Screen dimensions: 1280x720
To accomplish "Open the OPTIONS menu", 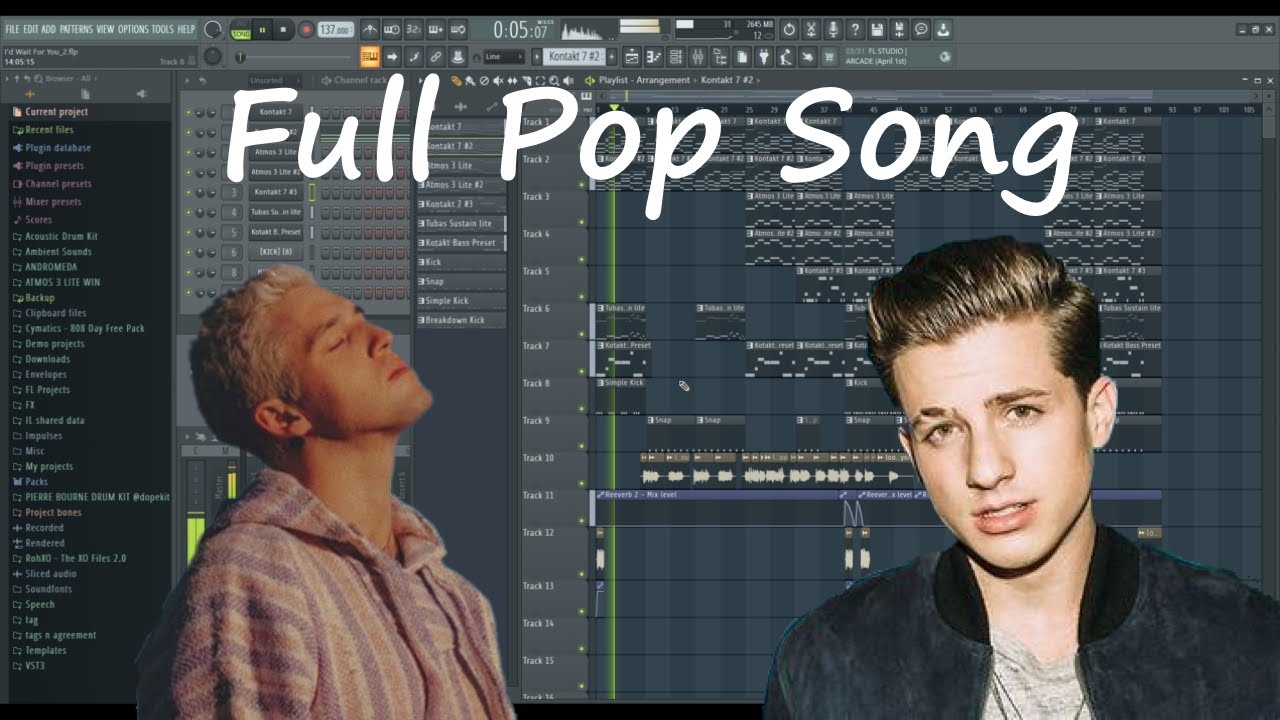I will point(133,29).
